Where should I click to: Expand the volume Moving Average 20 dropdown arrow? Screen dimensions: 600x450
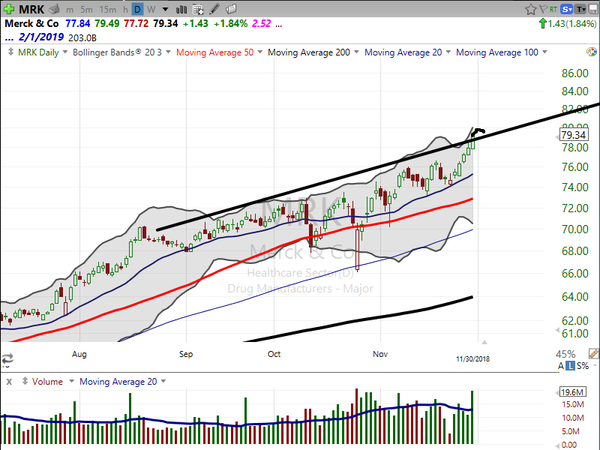(163, 381)
